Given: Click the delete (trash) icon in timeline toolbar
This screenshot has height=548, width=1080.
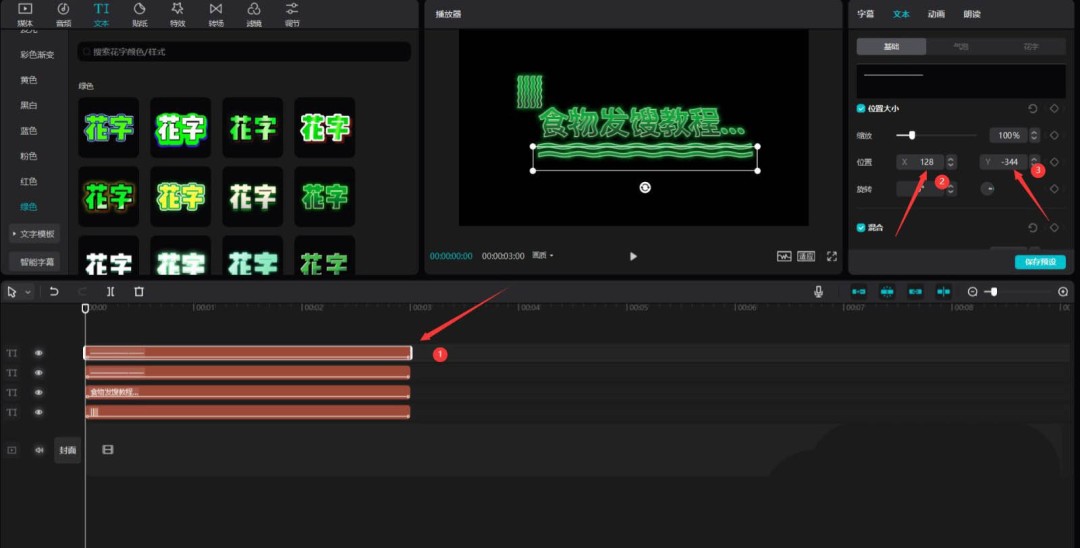Looking at the screenshot, I should [139, 292].
